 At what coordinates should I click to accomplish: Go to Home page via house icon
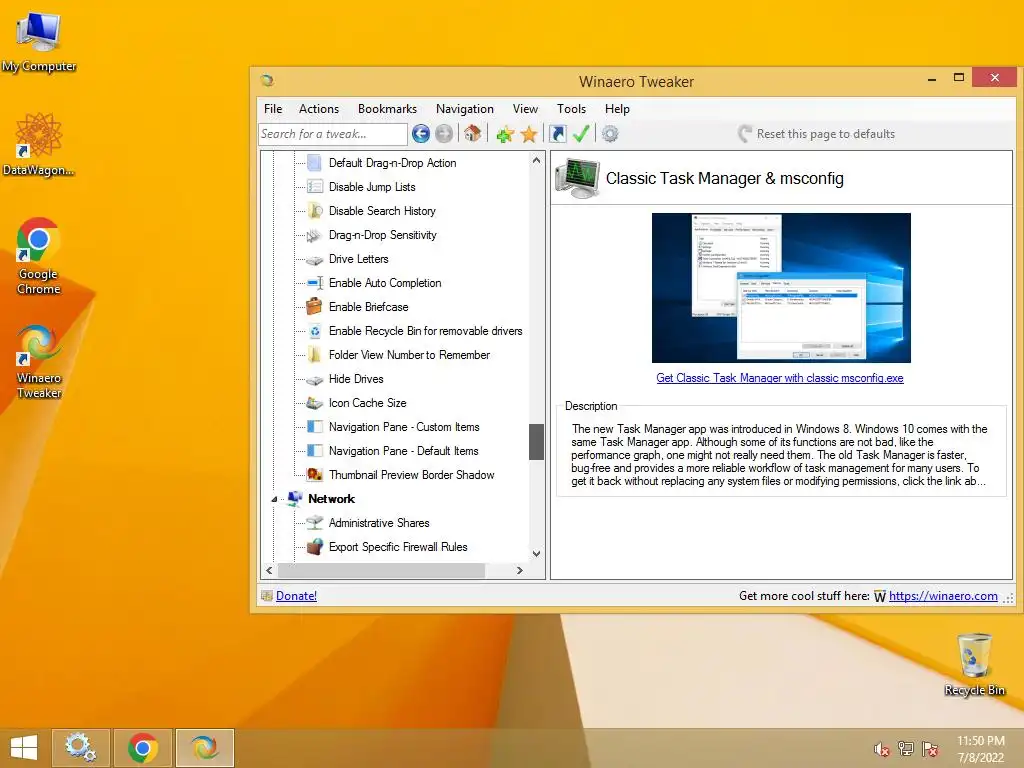(473, 134)
